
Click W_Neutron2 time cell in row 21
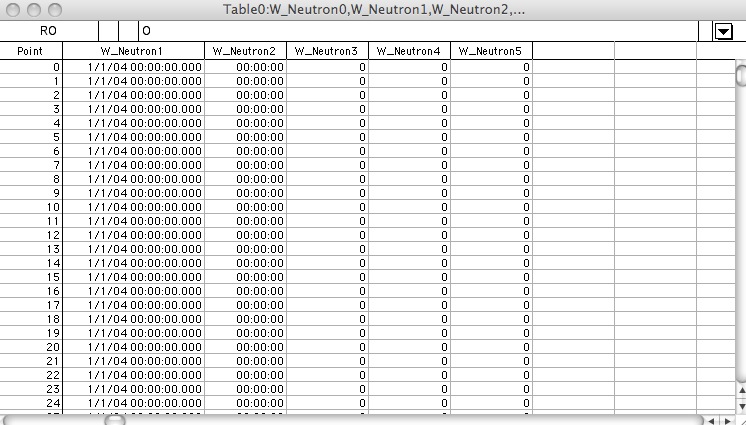point(245,361)
